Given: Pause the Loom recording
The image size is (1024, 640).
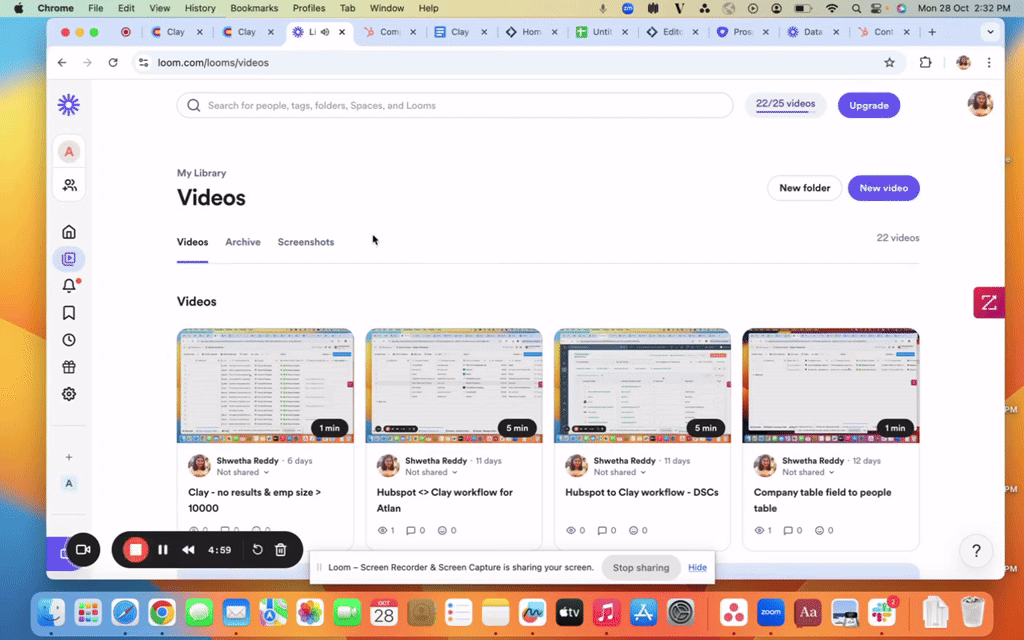Looking at the screenshot, I should (x=163, y=549).
